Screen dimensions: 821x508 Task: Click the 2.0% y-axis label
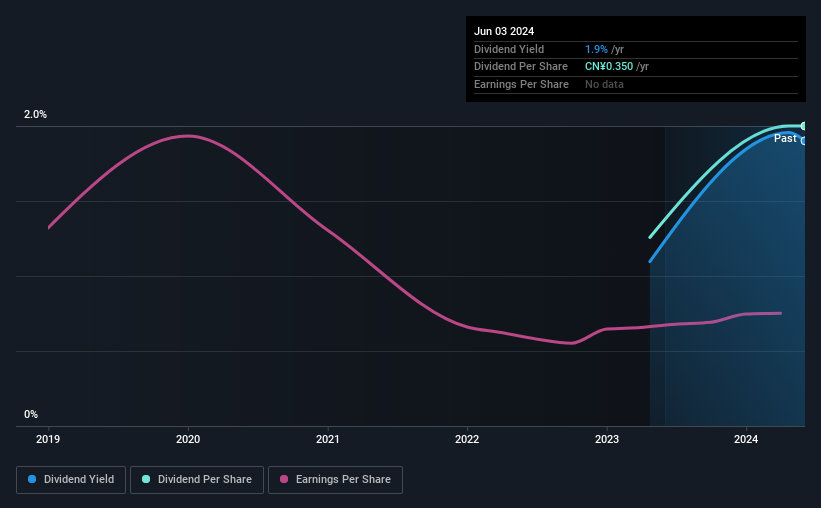pos(35,114)
